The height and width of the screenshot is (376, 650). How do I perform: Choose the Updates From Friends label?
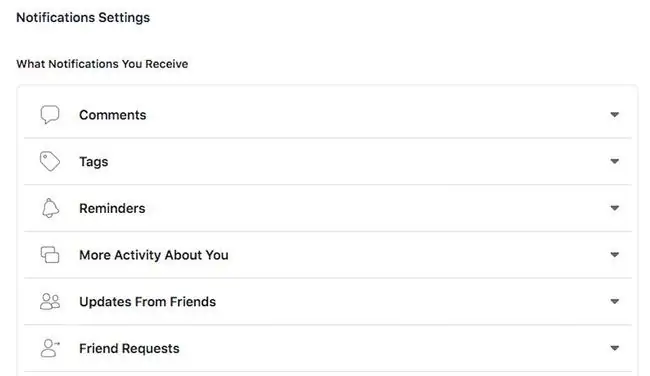pos(148,302)
